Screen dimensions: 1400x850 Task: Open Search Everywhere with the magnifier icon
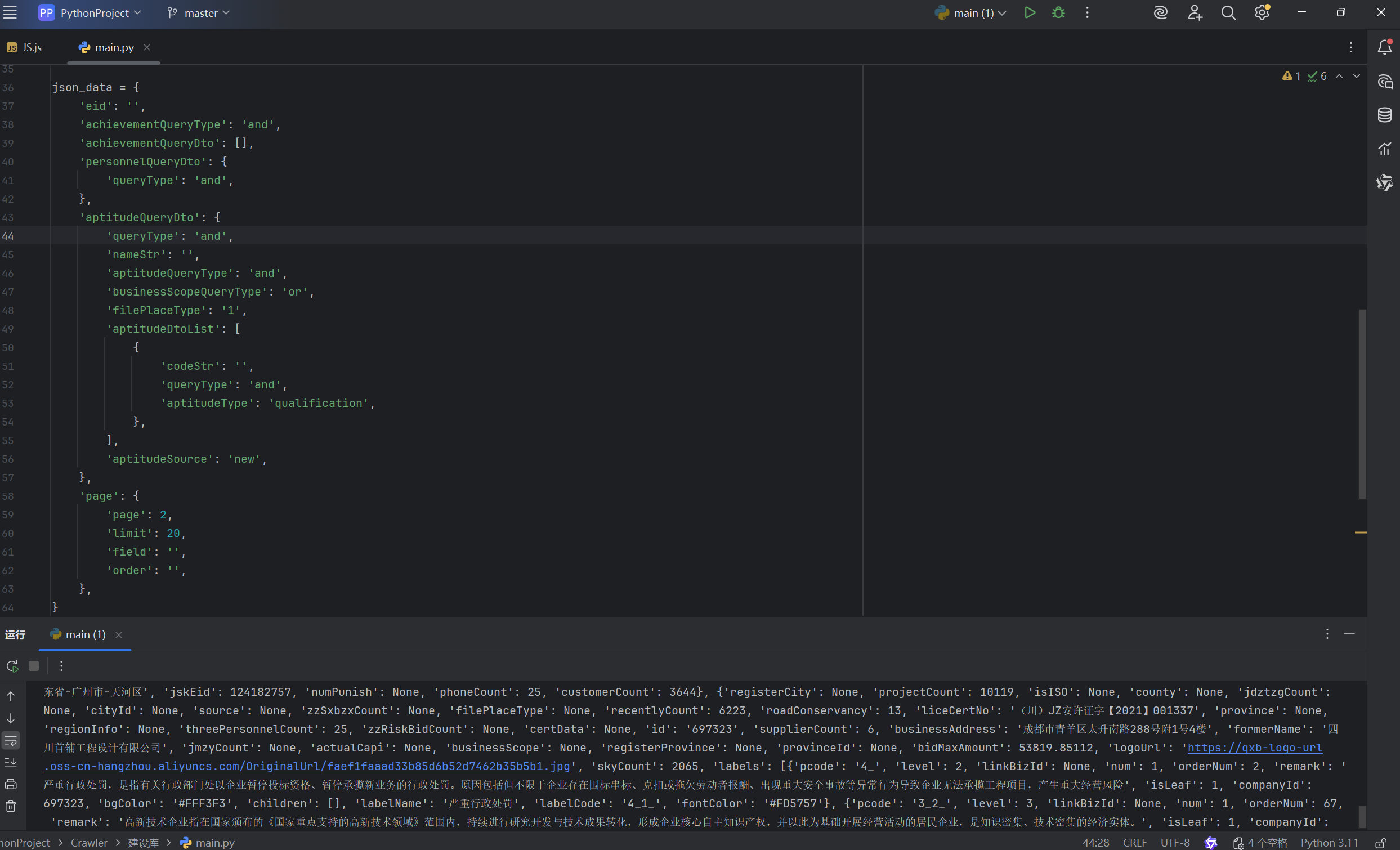pyautogui.click(x=1228, y=12)
